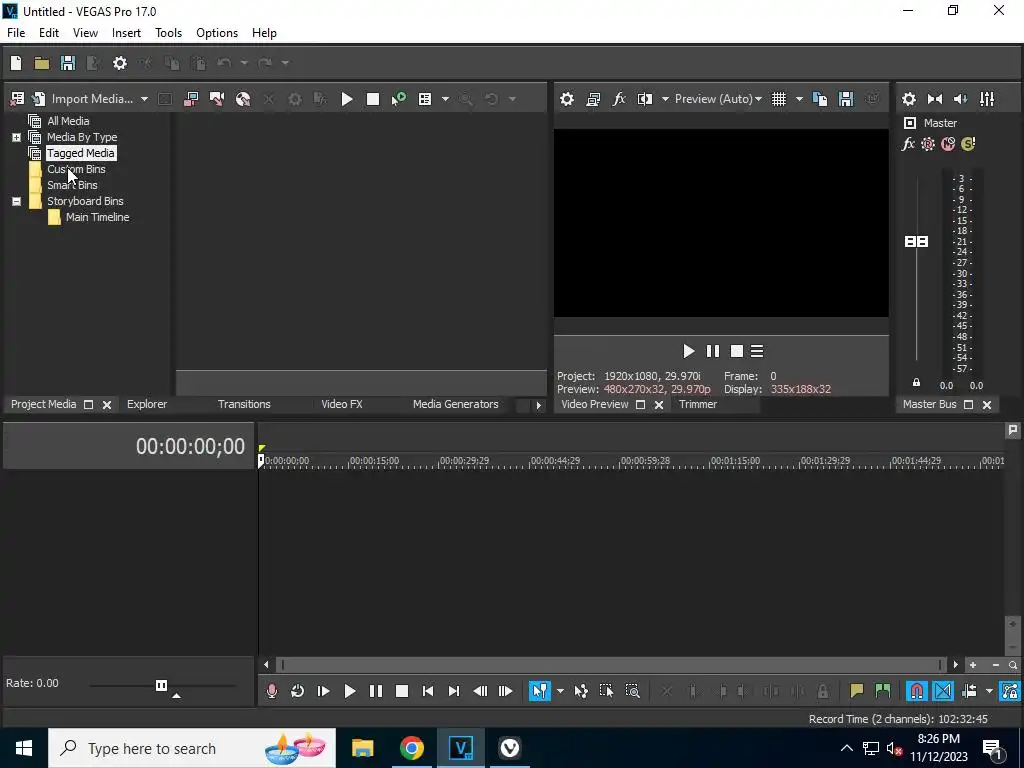Toggle overlays grid in Video Preview
The image size is (1024, 768).
point(779,99)
